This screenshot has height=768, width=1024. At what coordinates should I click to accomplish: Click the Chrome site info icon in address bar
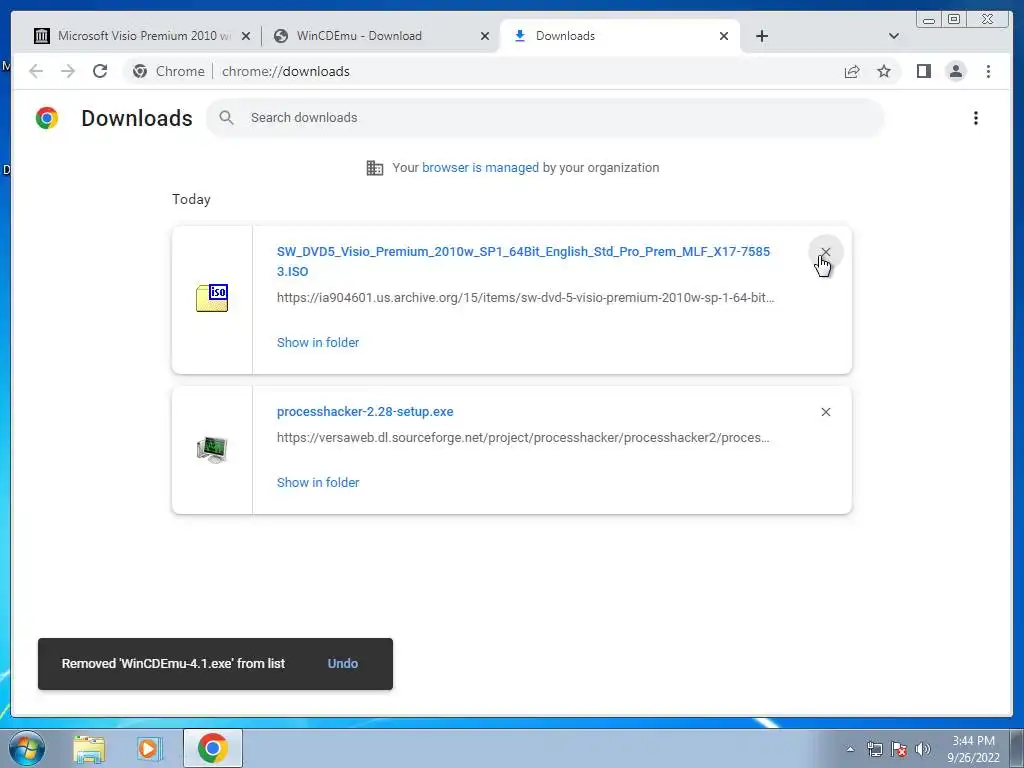tap(140, 71)
